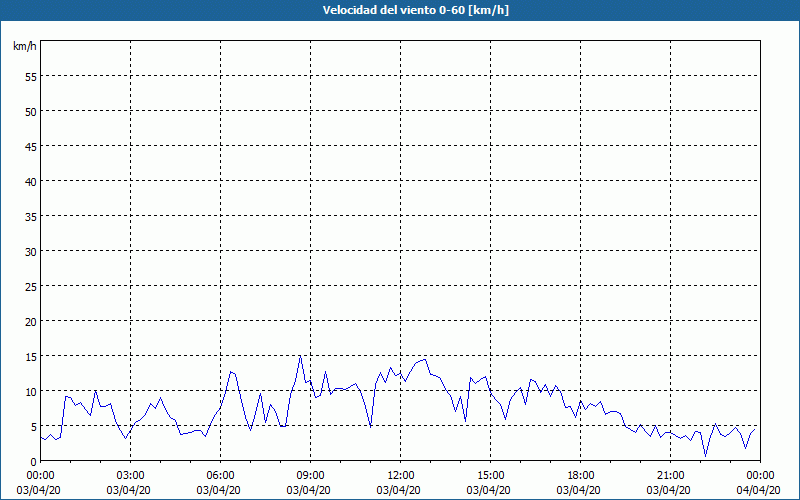
Task: Click the 04/04/20 date label
Action: point(759,490)
